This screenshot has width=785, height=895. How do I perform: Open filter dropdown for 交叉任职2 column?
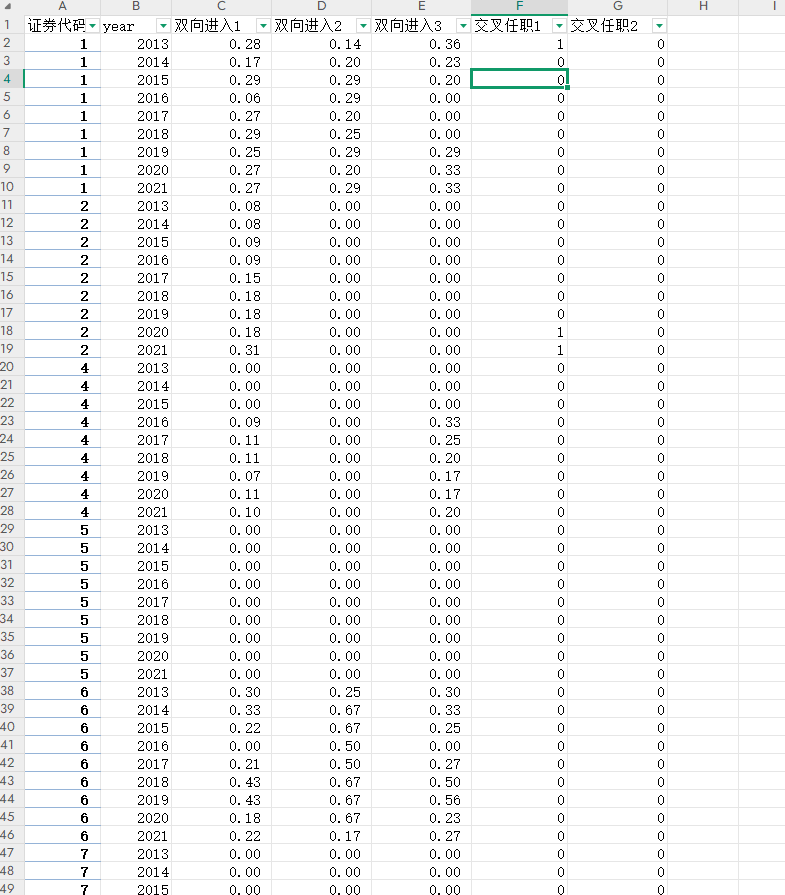[x=659, y=26]
